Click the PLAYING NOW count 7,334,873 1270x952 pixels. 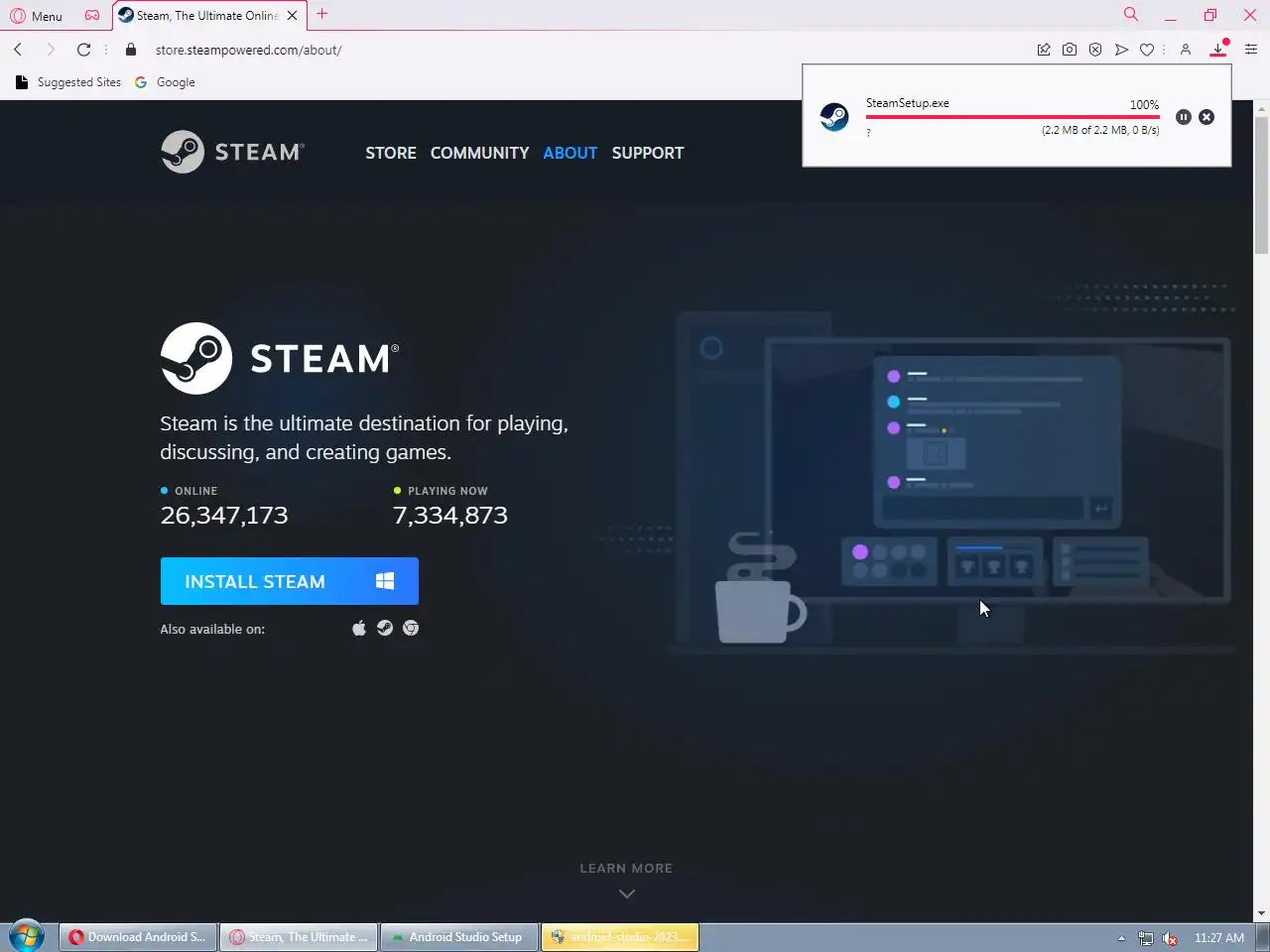pos(450,515)
